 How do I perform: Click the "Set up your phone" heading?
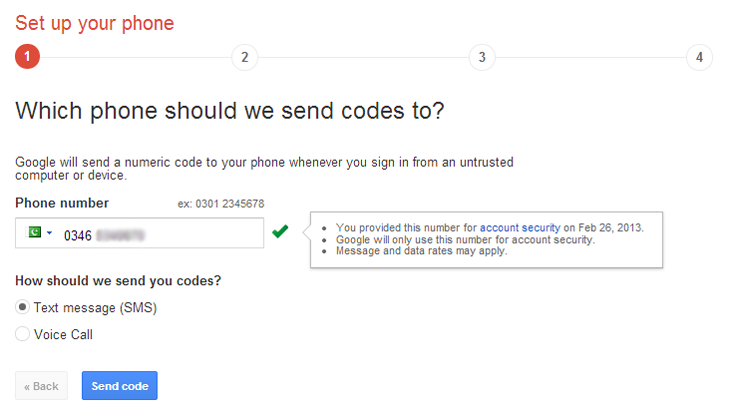coord(94,22)
